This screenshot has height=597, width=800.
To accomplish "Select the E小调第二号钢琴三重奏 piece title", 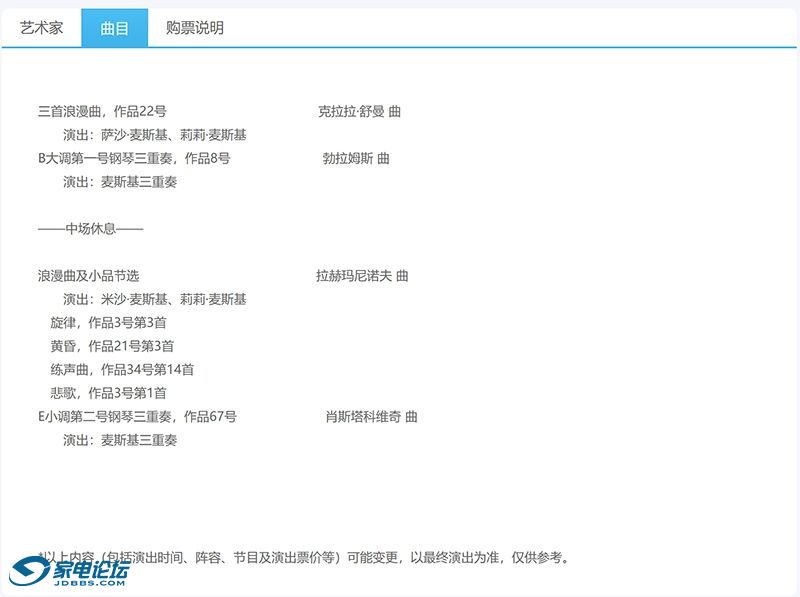I will click(x=137, y=416).
